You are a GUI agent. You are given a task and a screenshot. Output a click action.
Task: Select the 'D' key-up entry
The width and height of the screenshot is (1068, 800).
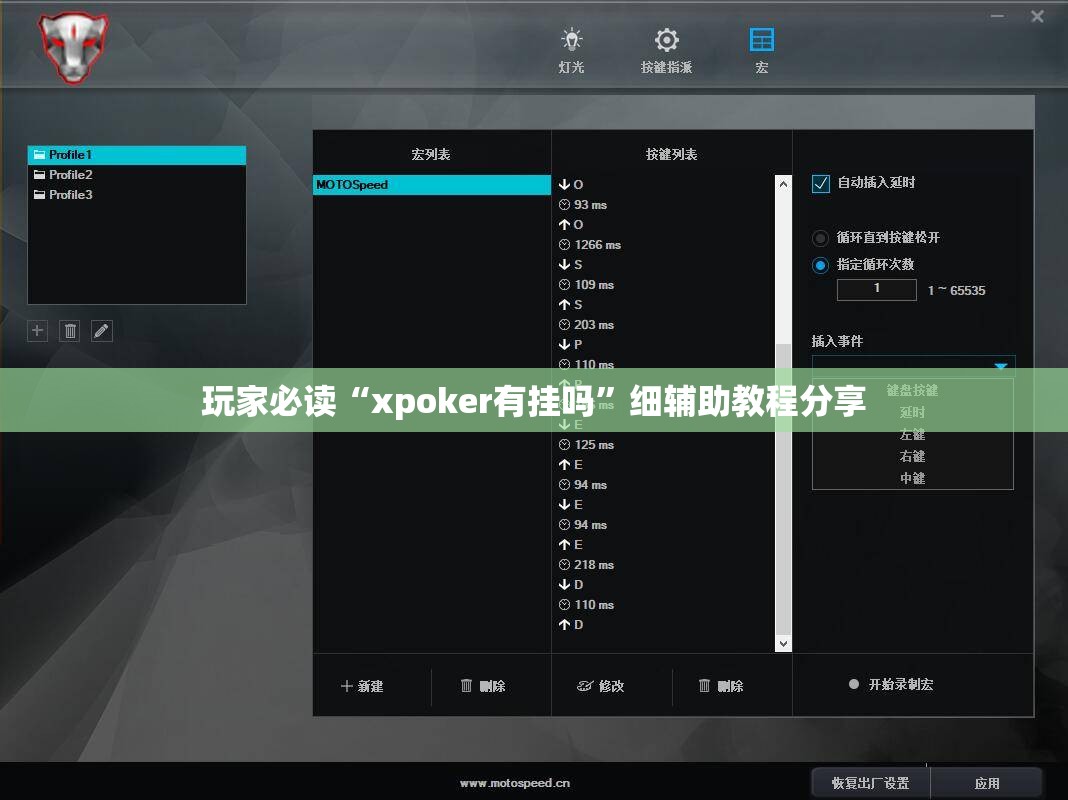(571, 625)
